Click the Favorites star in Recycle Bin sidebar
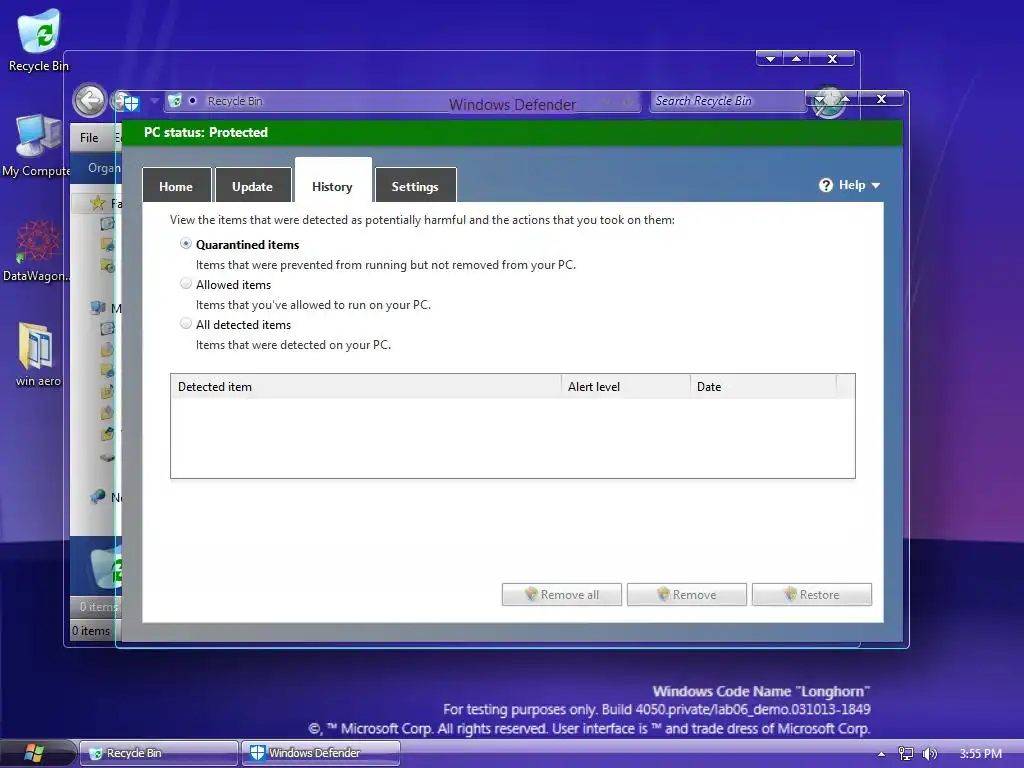Image resolution: width=1024 pixels, height=768 pixels. [x=98, y=203]
